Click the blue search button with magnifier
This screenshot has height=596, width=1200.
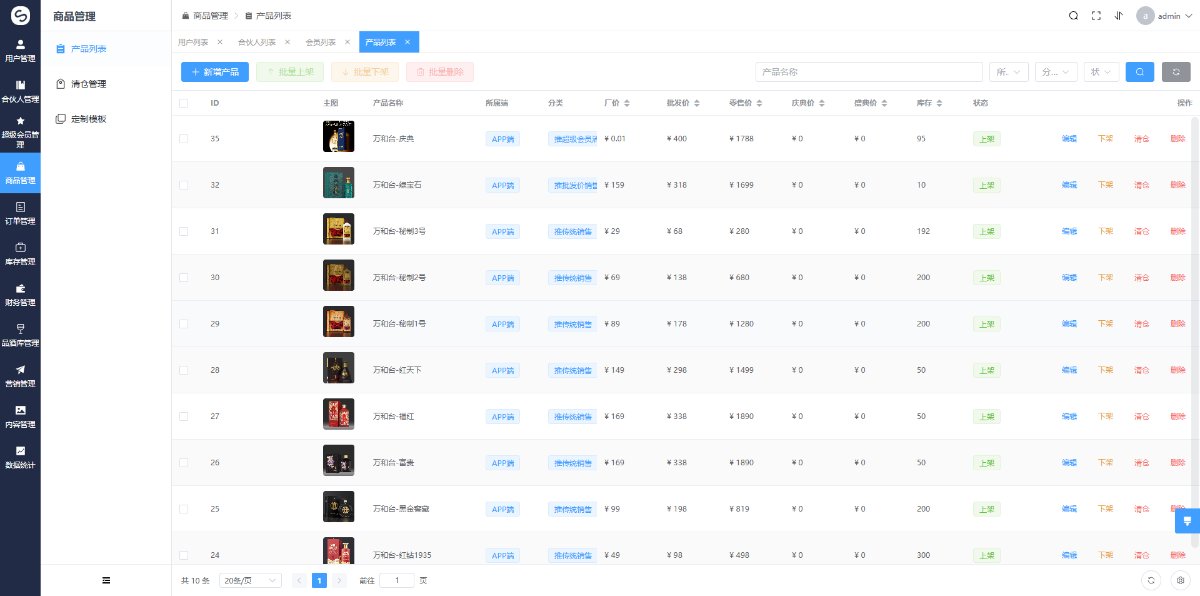click(x=1139, y=72)
